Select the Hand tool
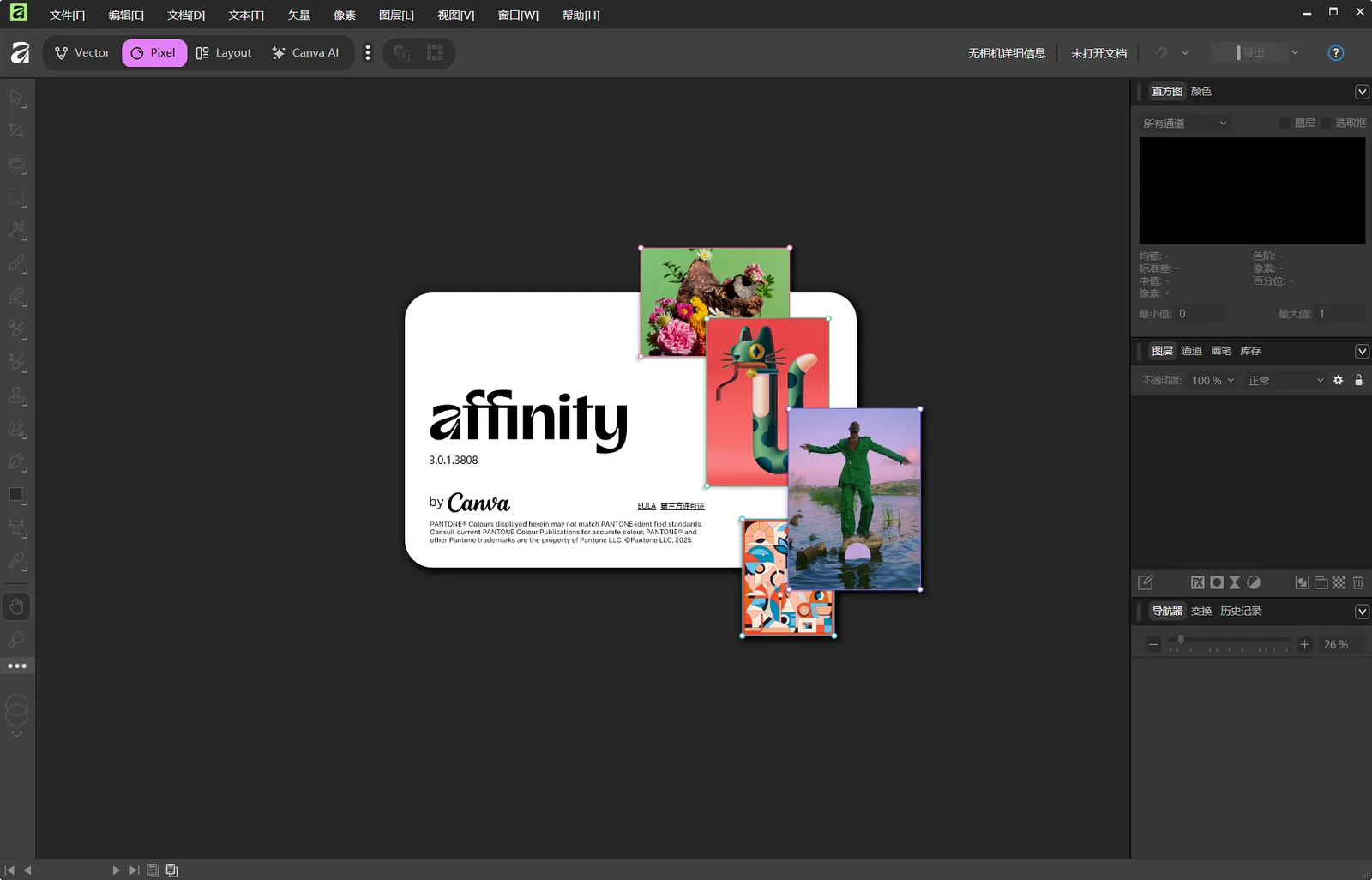 (x=16, y=606)
